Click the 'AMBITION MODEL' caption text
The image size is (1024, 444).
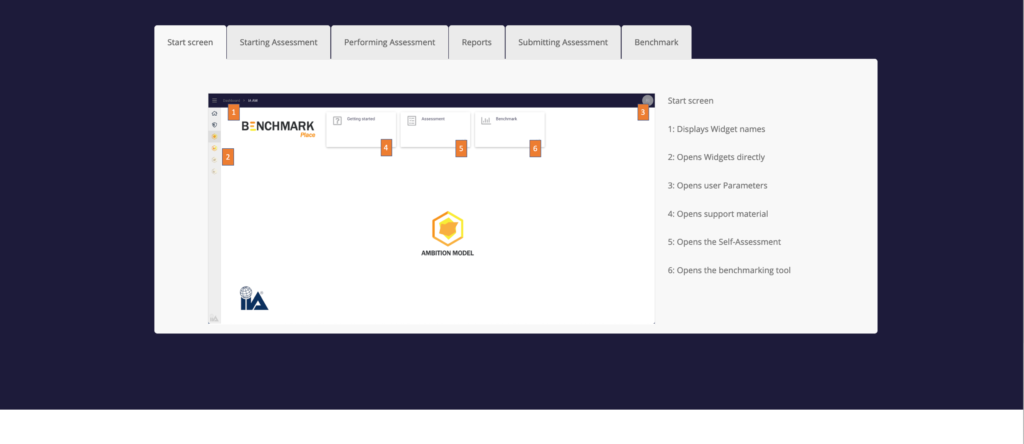tap(447, 253)
